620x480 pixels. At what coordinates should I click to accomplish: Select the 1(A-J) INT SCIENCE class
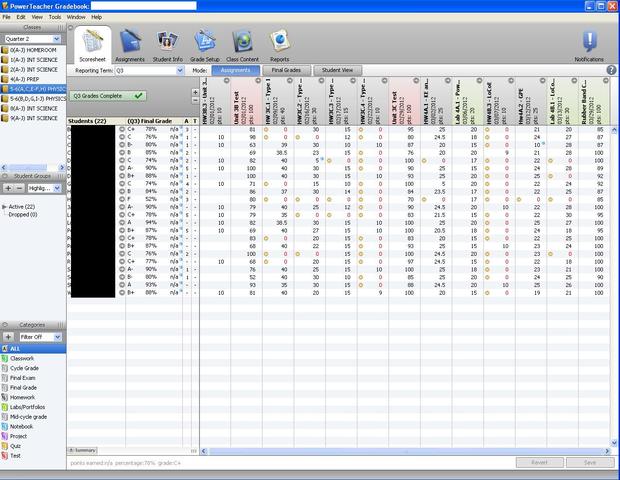pyautogui.click(x=33, y=60)
